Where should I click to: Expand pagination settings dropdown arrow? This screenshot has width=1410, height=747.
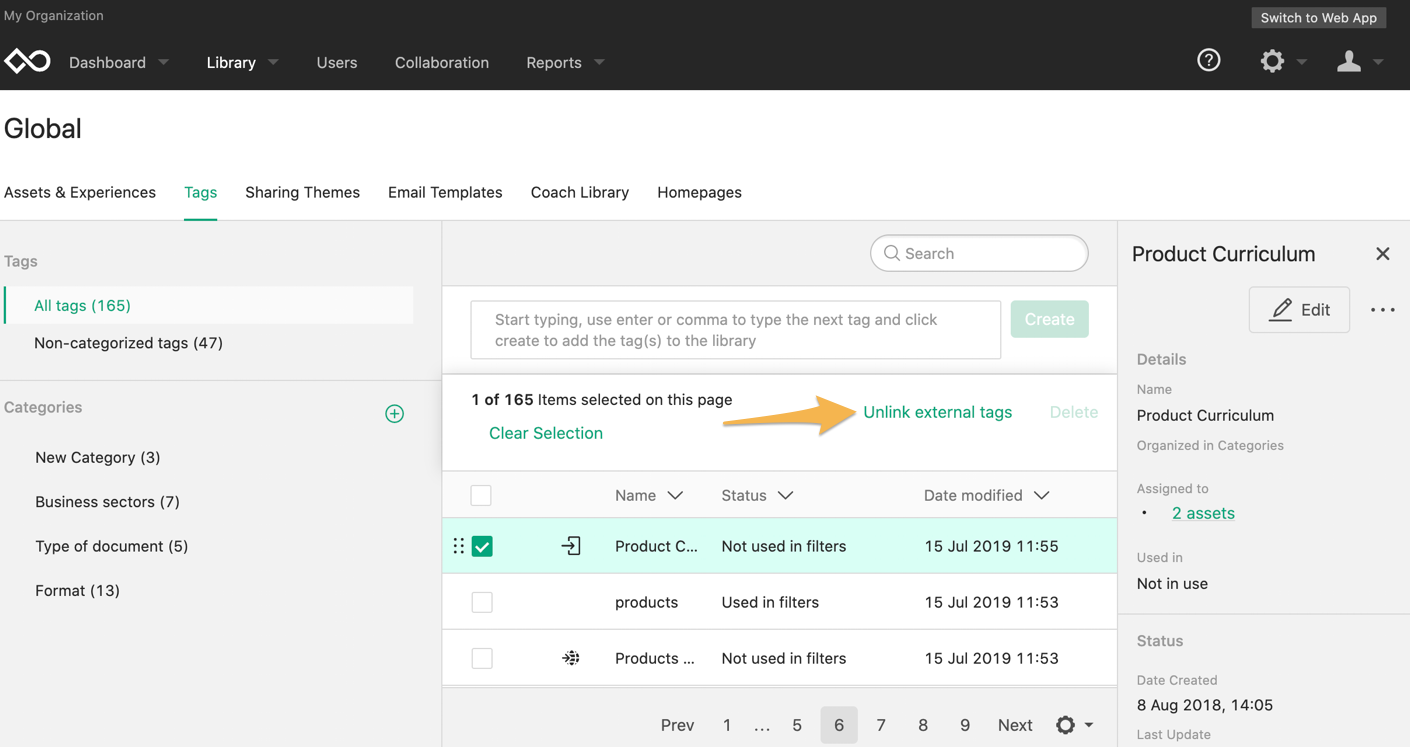[1089, 725]
